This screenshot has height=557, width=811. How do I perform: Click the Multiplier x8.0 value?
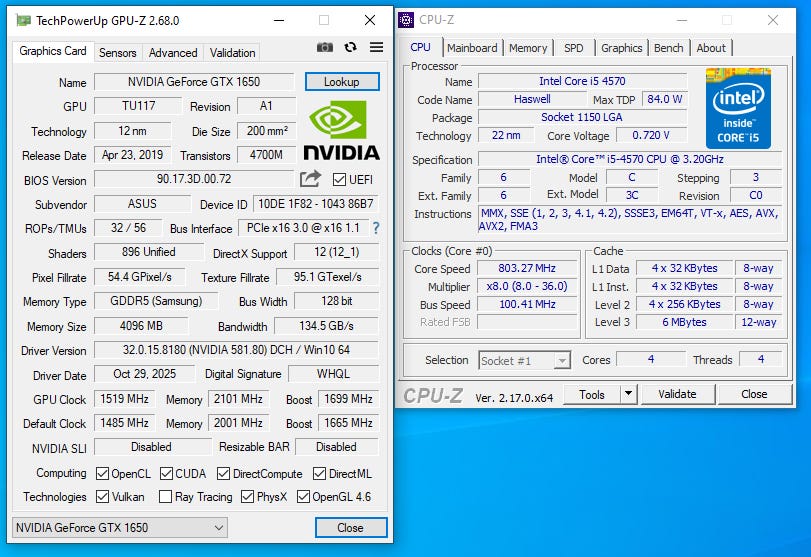coord(527,287)
